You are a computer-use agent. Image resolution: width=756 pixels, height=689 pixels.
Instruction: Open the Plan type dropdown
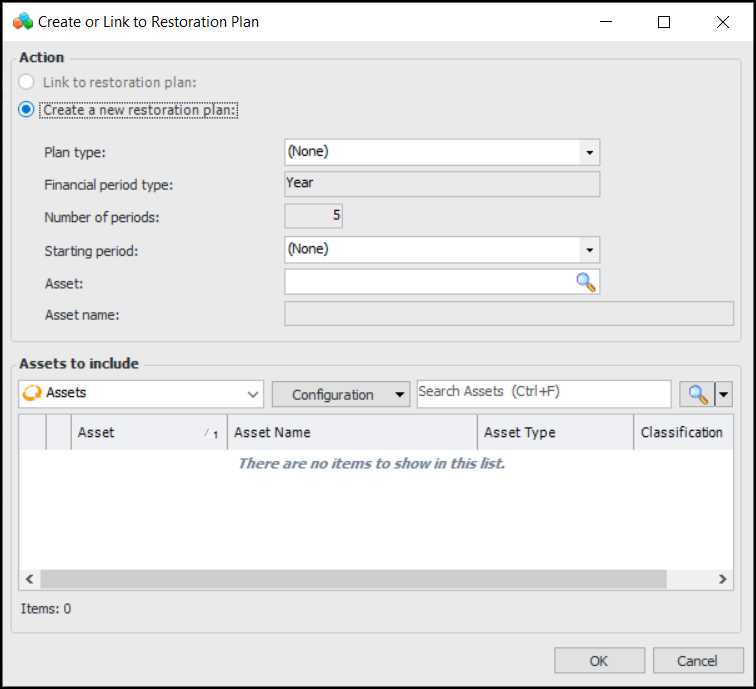(589, 152)
